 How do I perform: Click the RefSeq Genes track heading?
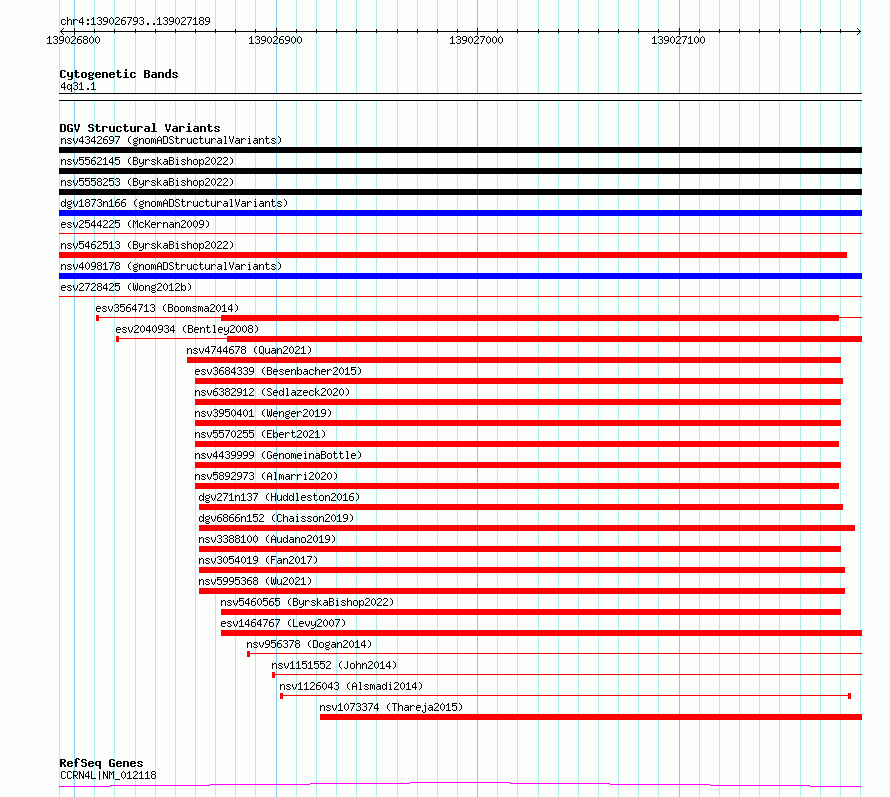click(101, 764)
